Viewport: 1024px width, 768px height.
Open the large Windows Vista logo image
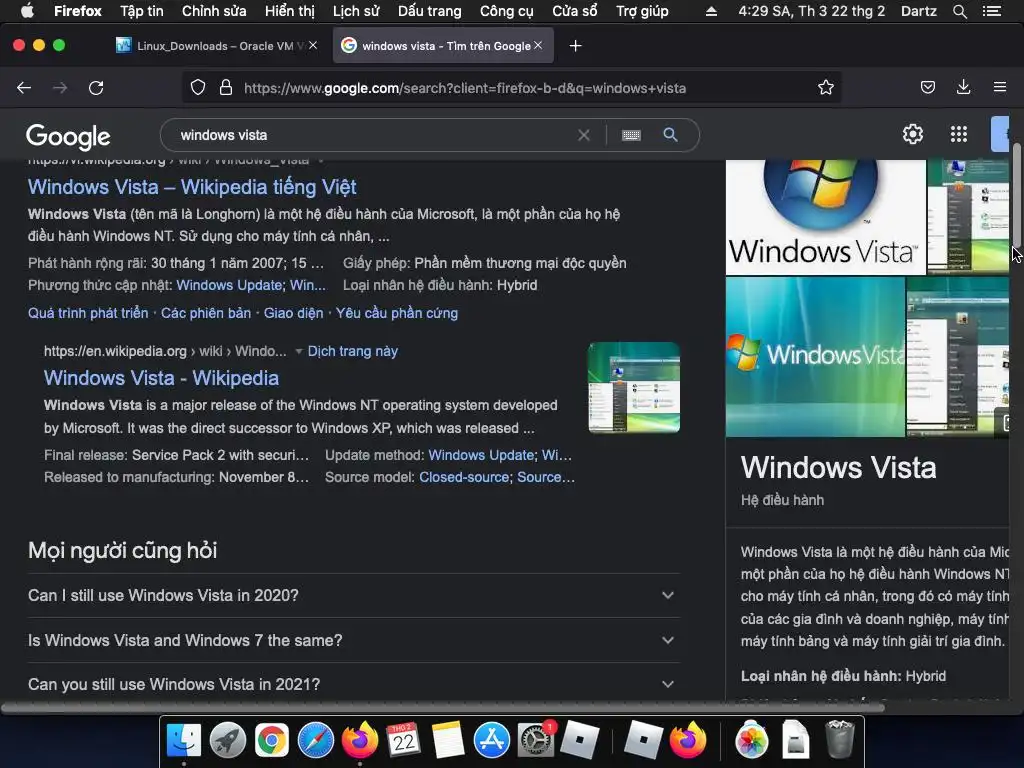[825, 217]
